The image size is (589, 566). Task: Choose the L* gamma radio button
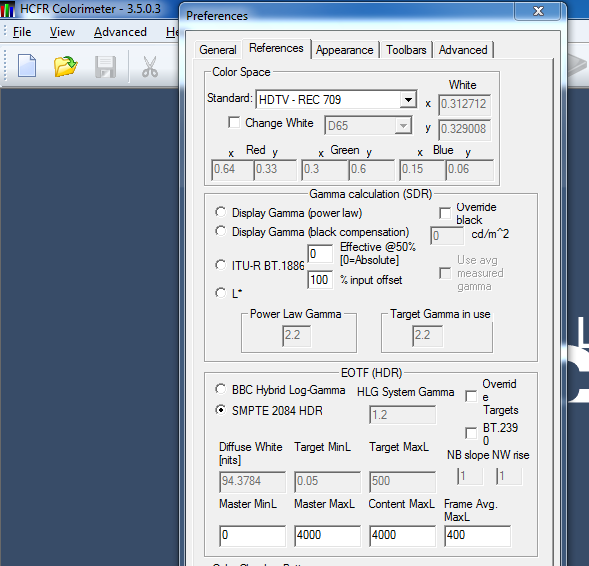pos(220,293)
